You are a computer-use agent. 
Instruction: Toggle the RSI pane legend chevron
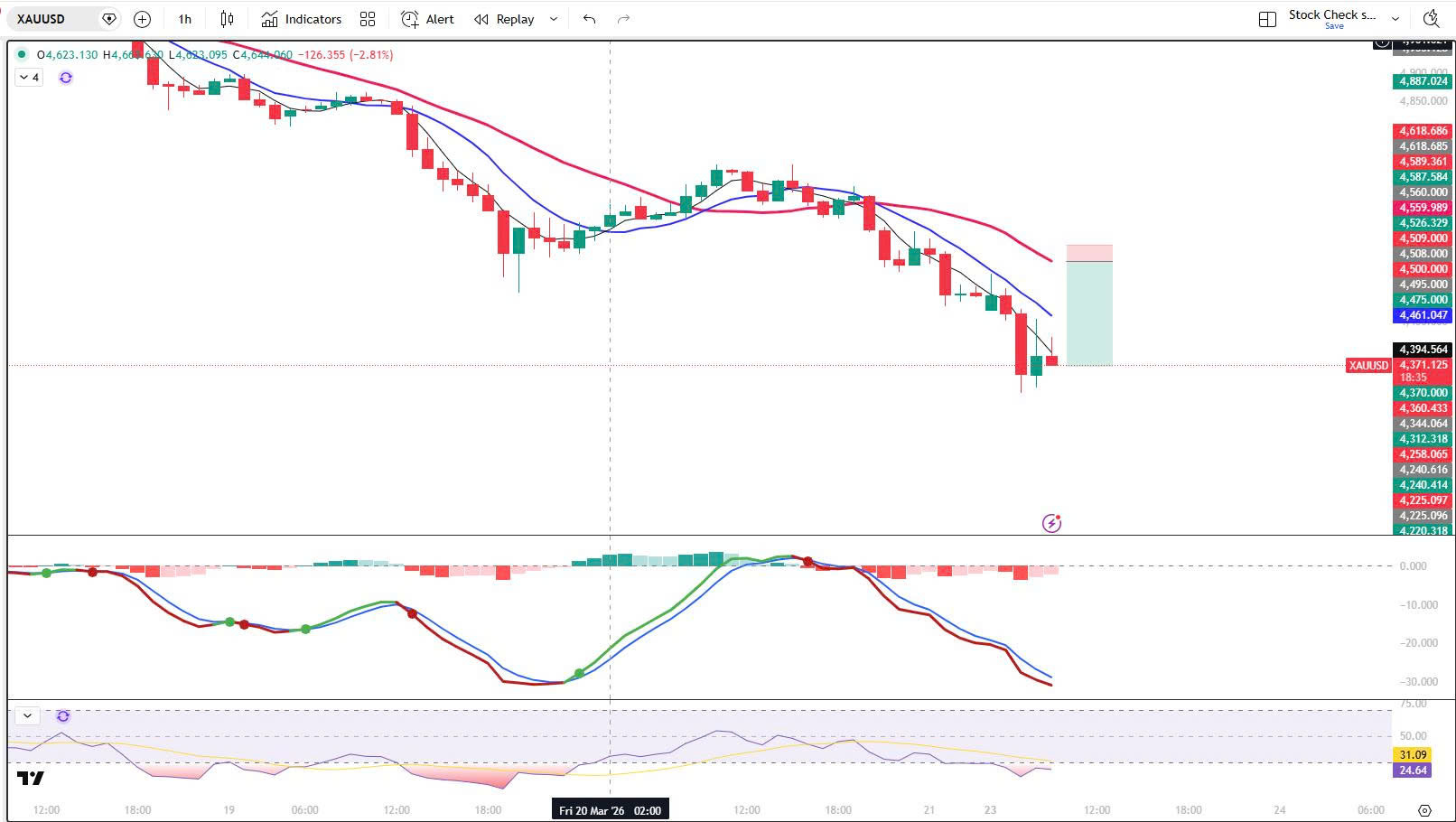pos(28,716)
